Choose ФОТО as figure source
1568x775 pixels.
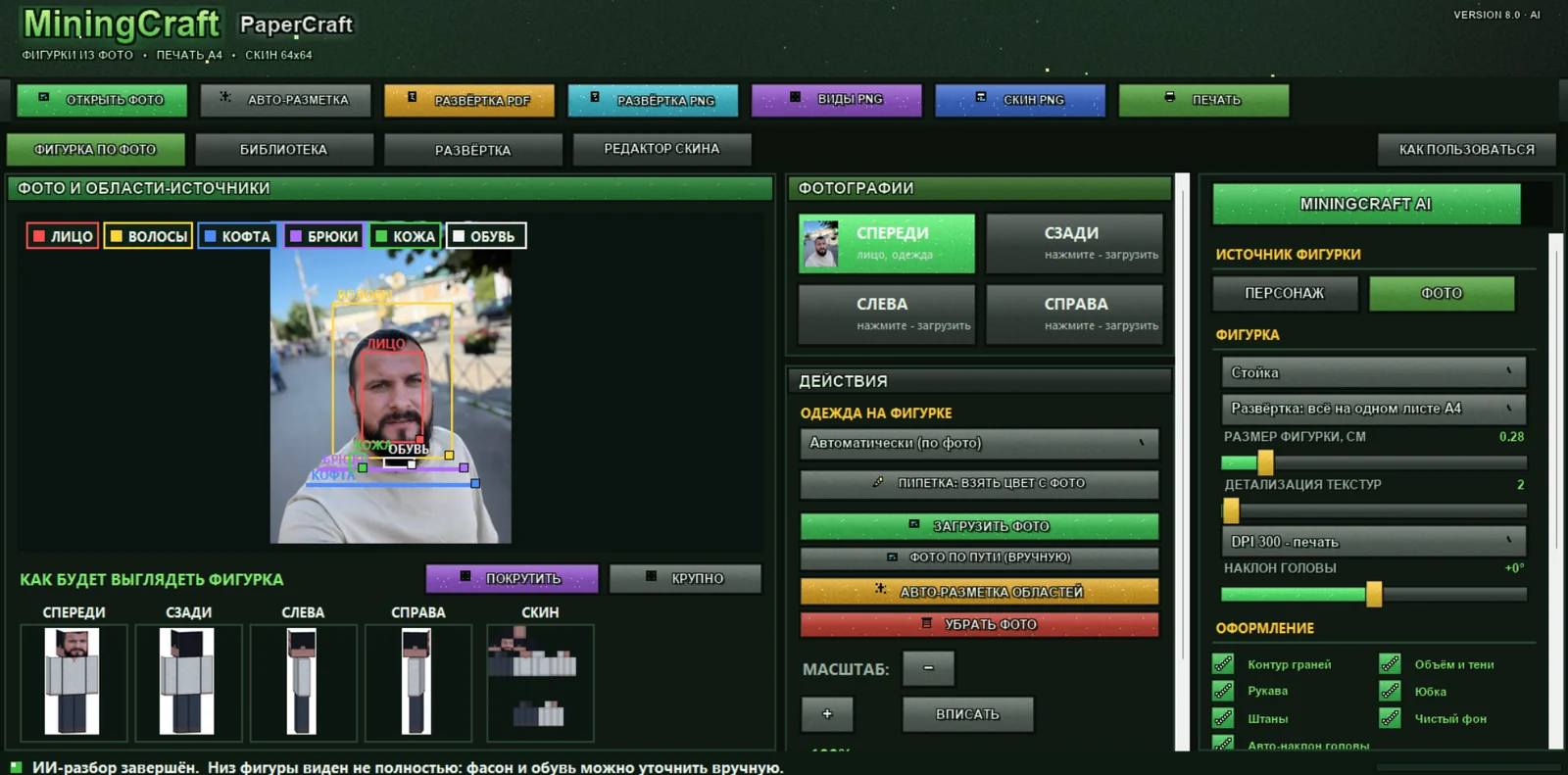point(1442,293)
